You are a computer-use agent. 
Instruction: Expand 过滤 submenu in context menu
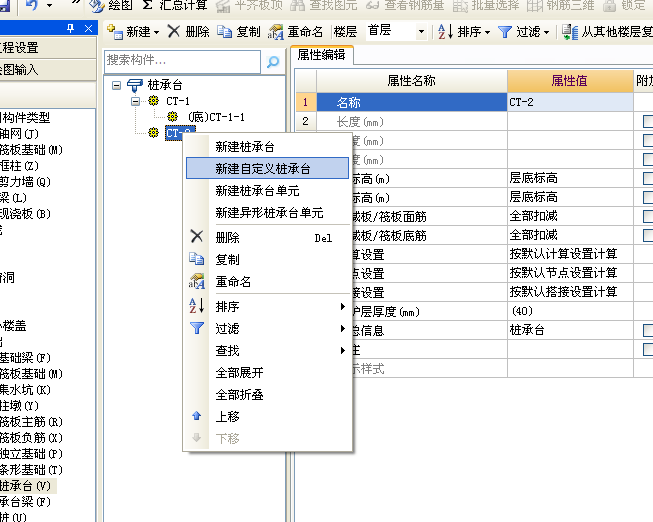(343, 328)
